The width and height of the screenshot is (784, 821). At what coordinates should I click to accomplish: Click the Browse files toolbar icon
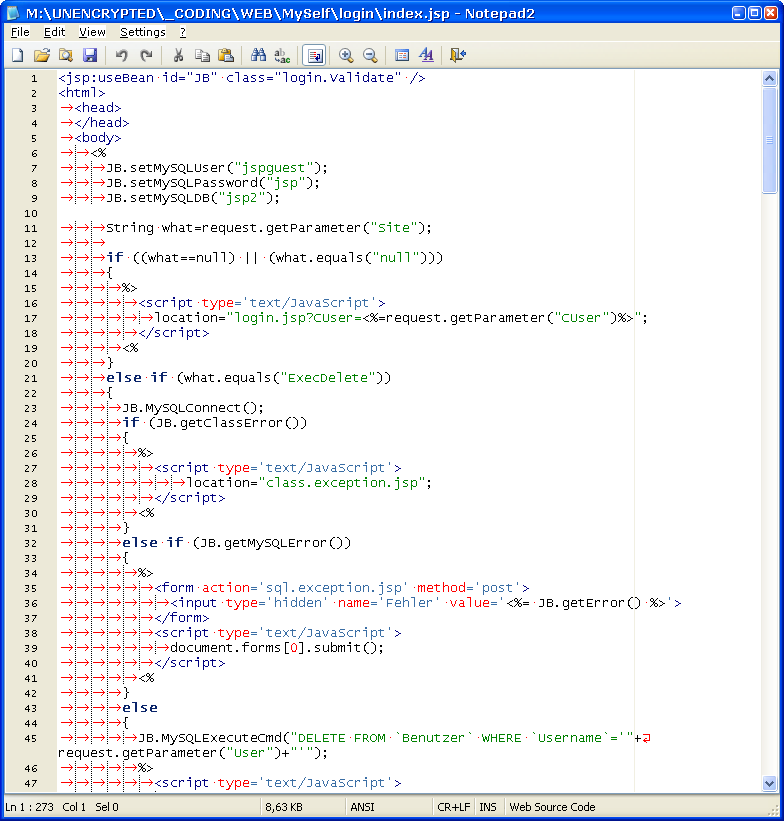66,55
